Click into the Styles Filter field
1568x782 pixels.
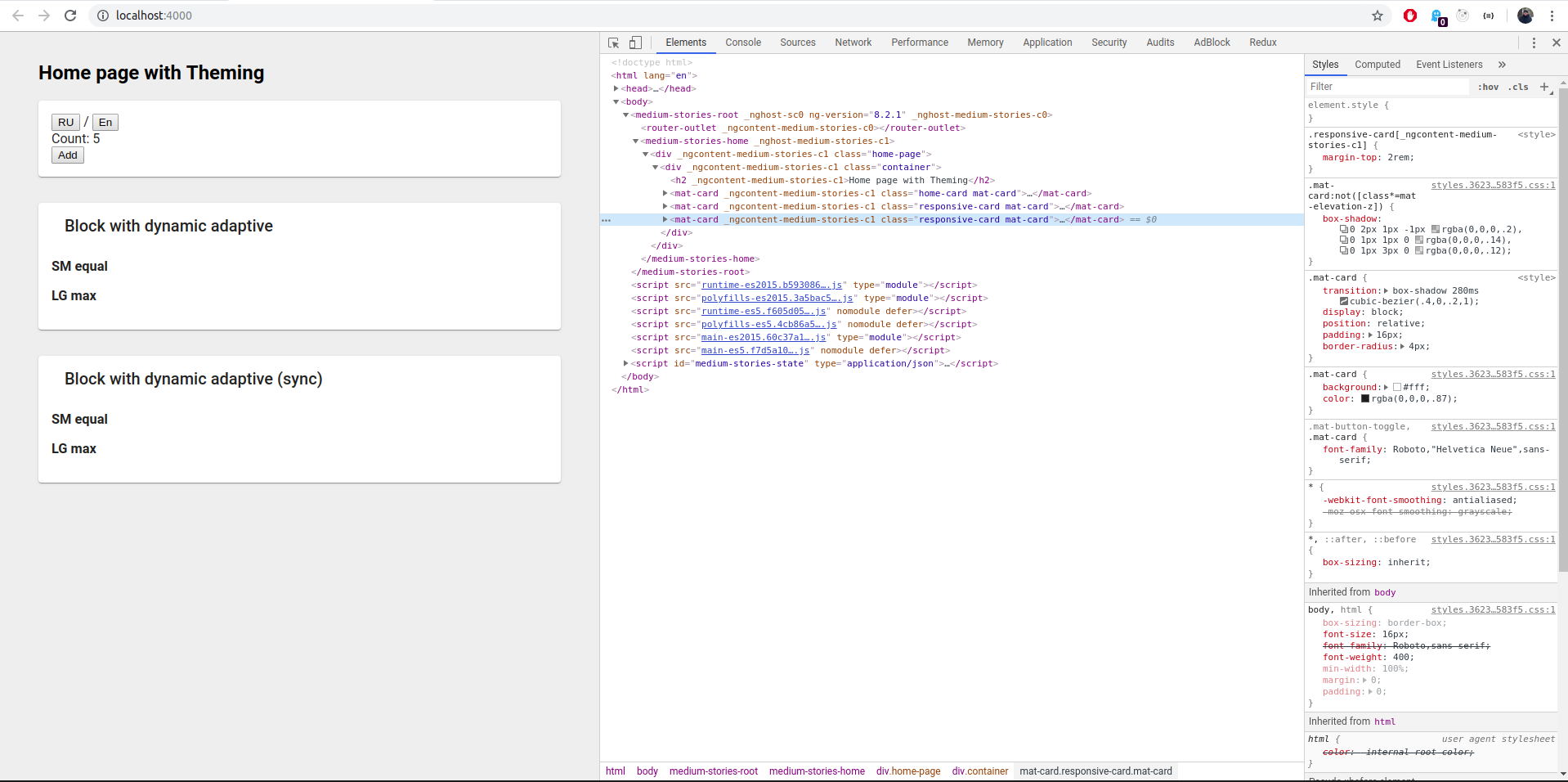coord(1387,87)
